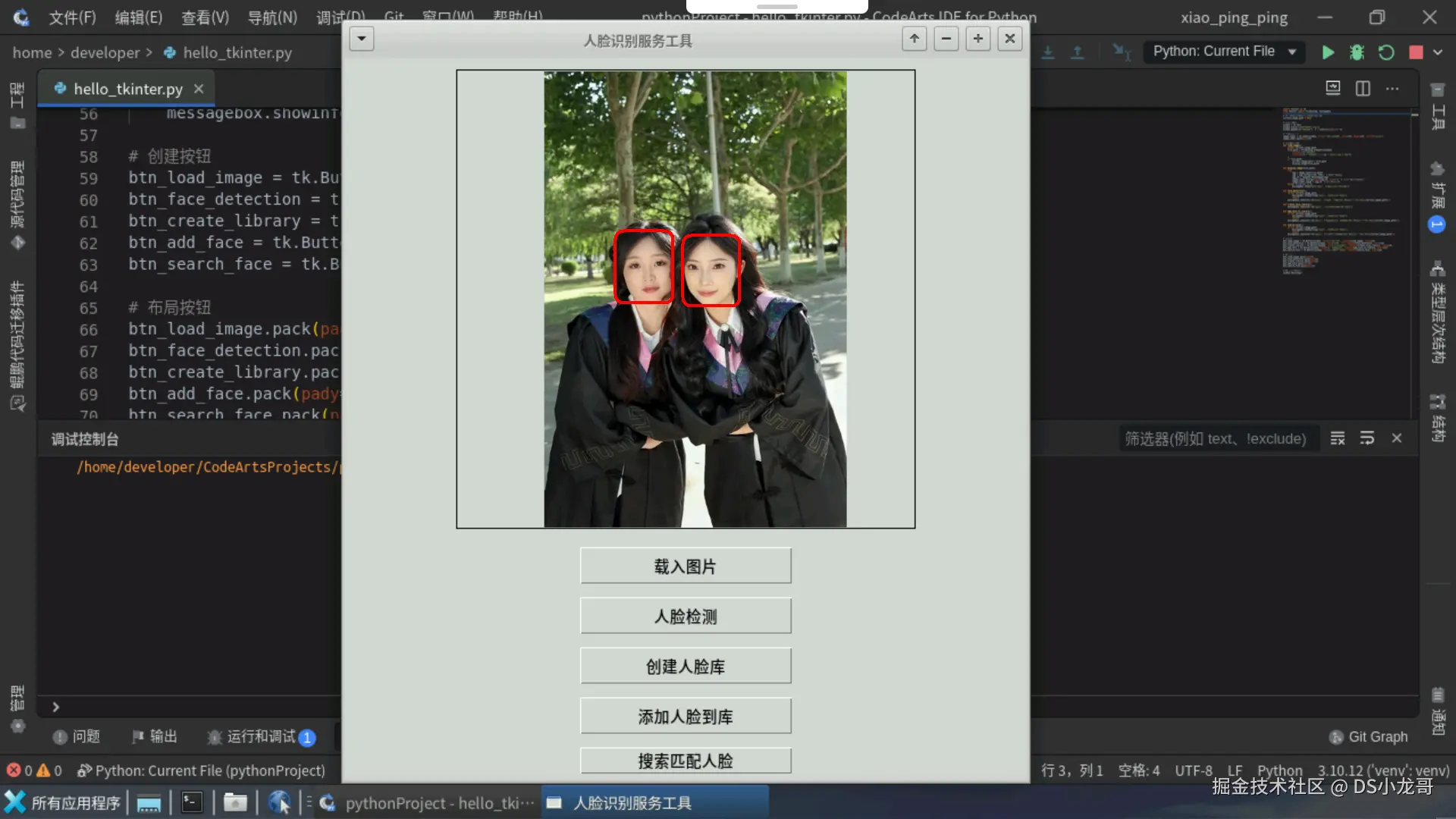The height and width of the screenshot is (819, 1456).
Task: Stop the running program with the red square
Action: point(1416,52)
